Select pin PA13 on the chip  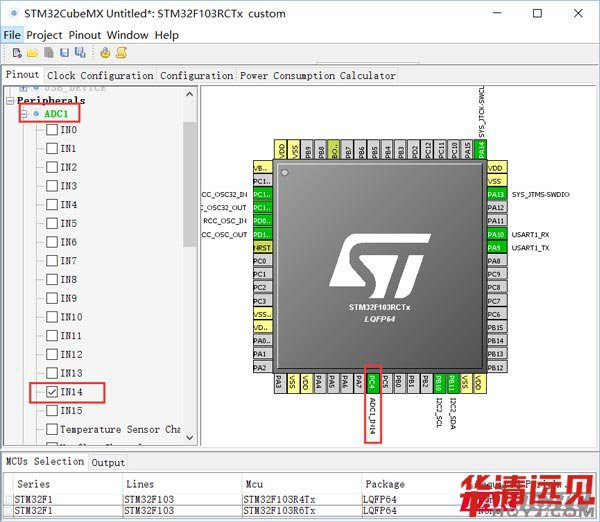pos(497,194)
